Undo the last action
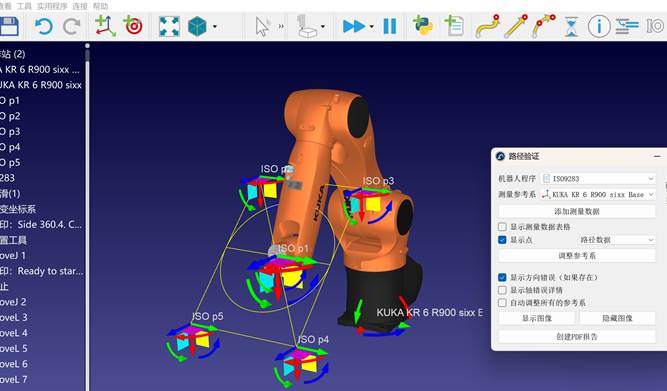This screenshot has width=667, height=391. click(x=43, y=26)
